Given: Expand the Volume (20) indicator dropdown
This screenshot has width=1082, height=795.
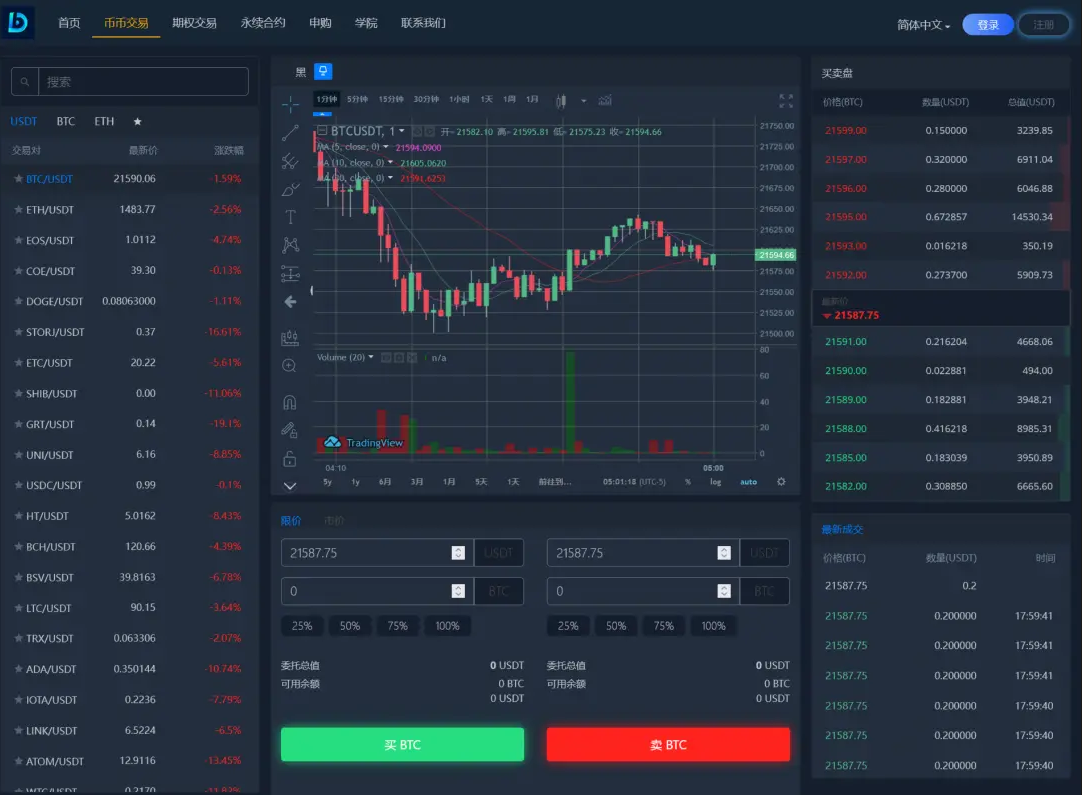Looking at the screenshot, I should click(371, 357).
